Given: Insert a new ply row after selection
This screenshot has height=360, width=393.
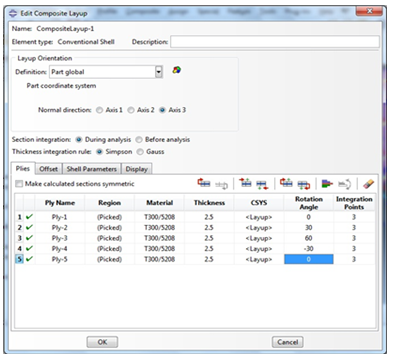Looking at the screenshot, I should [x=262, y=184].
